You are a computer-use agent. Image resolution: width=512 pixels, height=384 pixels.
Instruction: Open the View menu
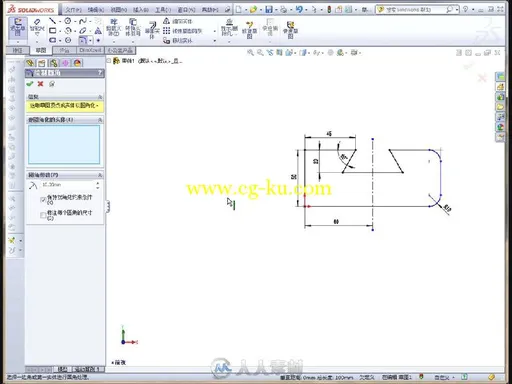pyautogui.click(x=118, y=9)
